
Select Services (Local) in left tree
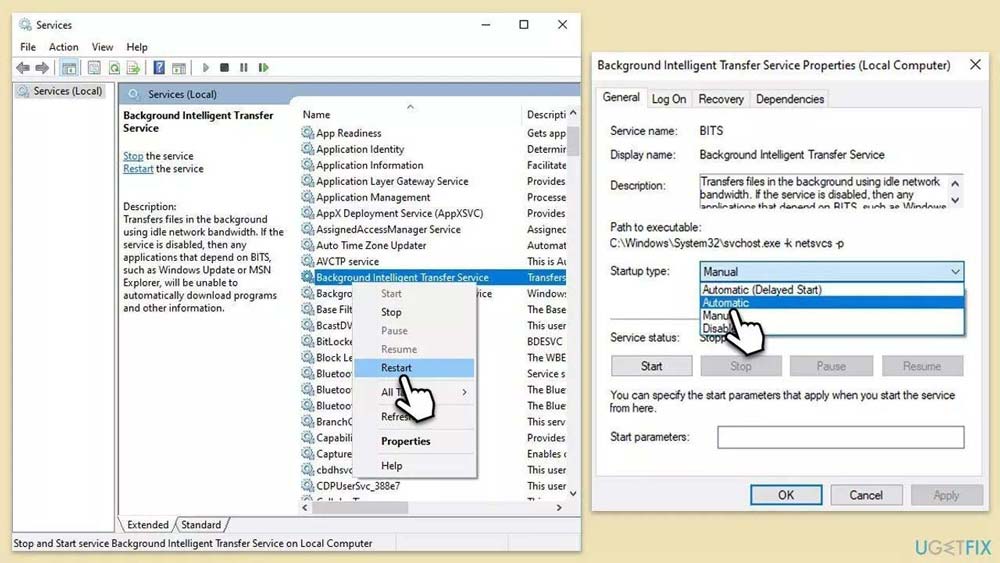[68, 91]
